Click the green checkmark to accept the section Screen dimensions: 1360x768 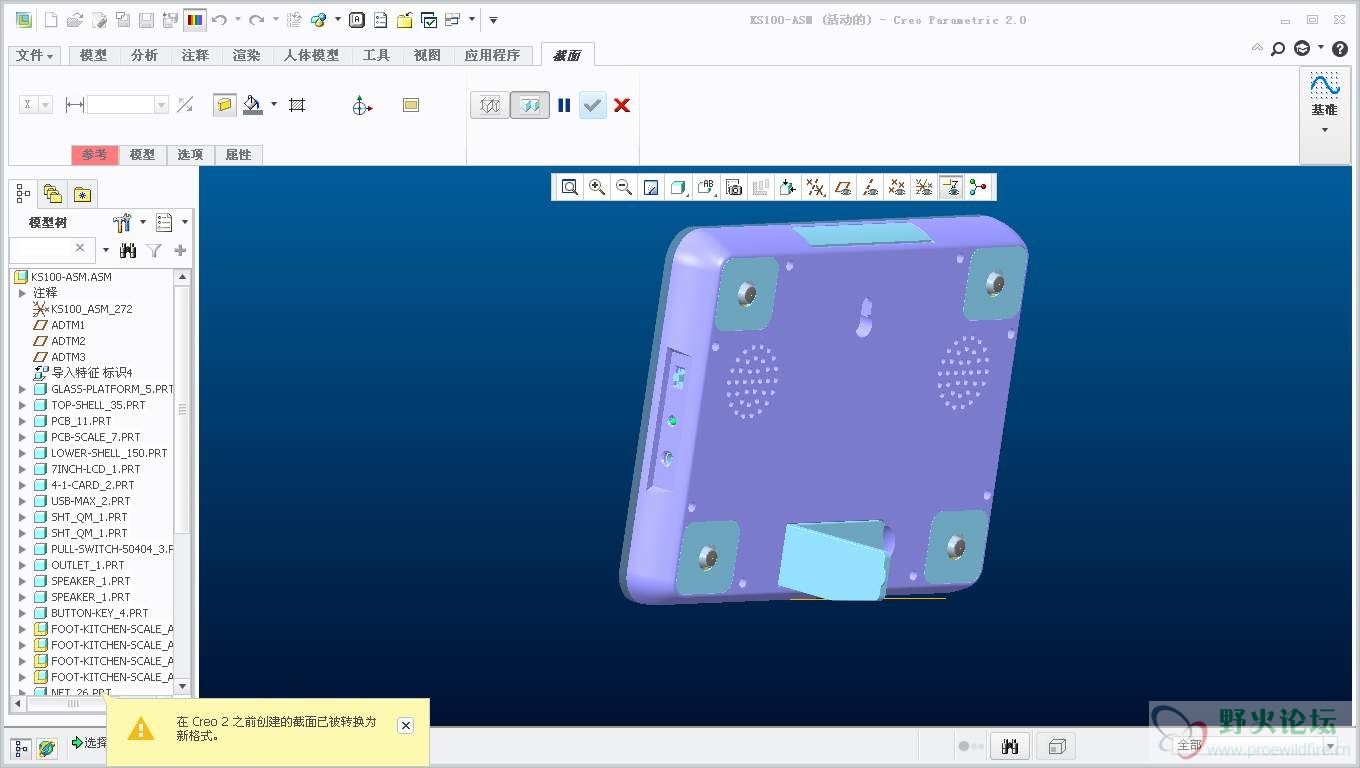[593, 105]
